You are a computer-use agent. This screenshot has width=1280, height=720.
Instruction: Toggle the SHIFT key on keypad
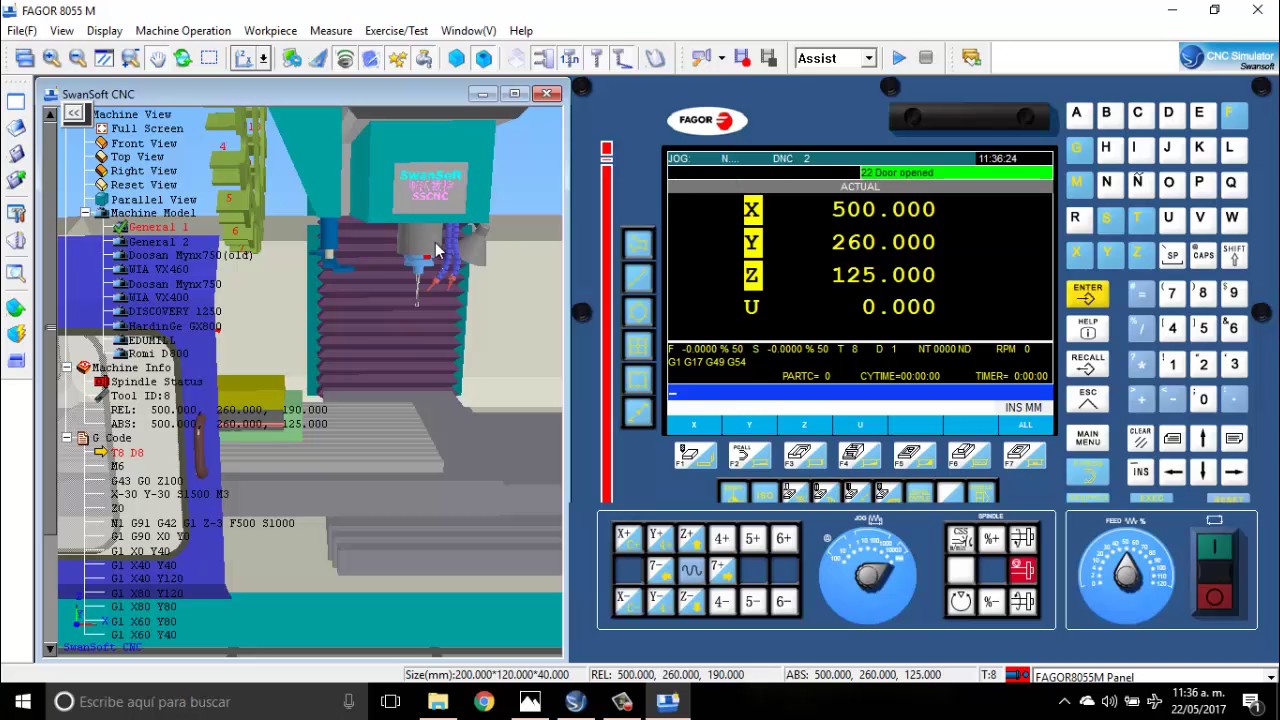pos(1233,255)
